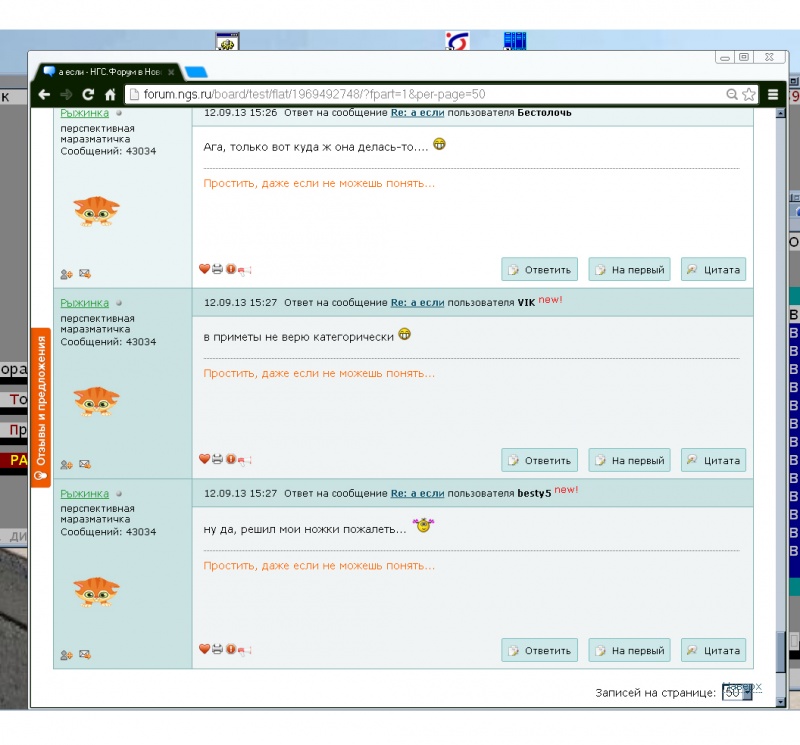Go back using the browser back arrow

[44, 94]
